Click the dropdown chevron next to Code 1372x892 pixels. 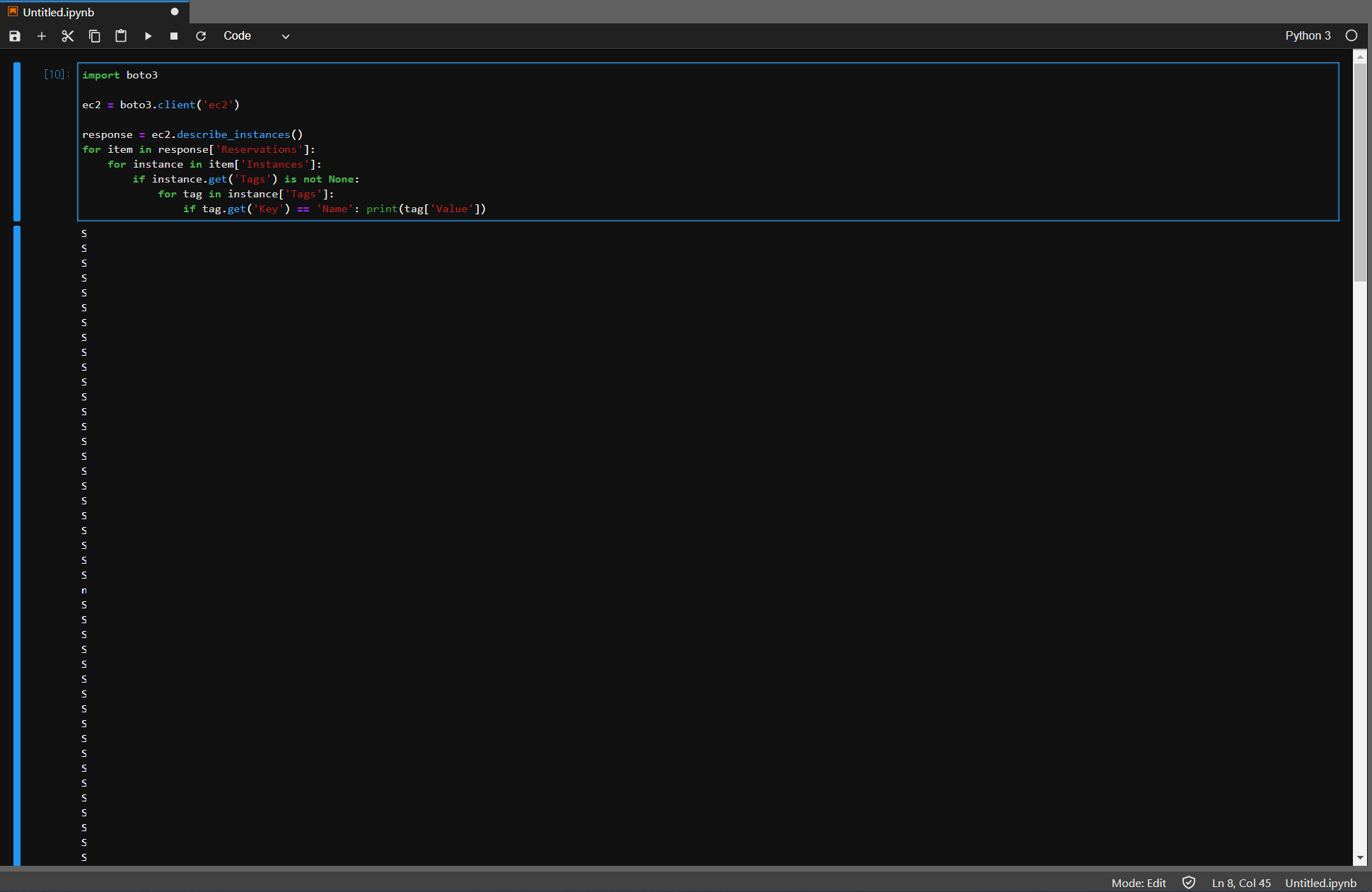pyautogui.click(x=286, y=37)
